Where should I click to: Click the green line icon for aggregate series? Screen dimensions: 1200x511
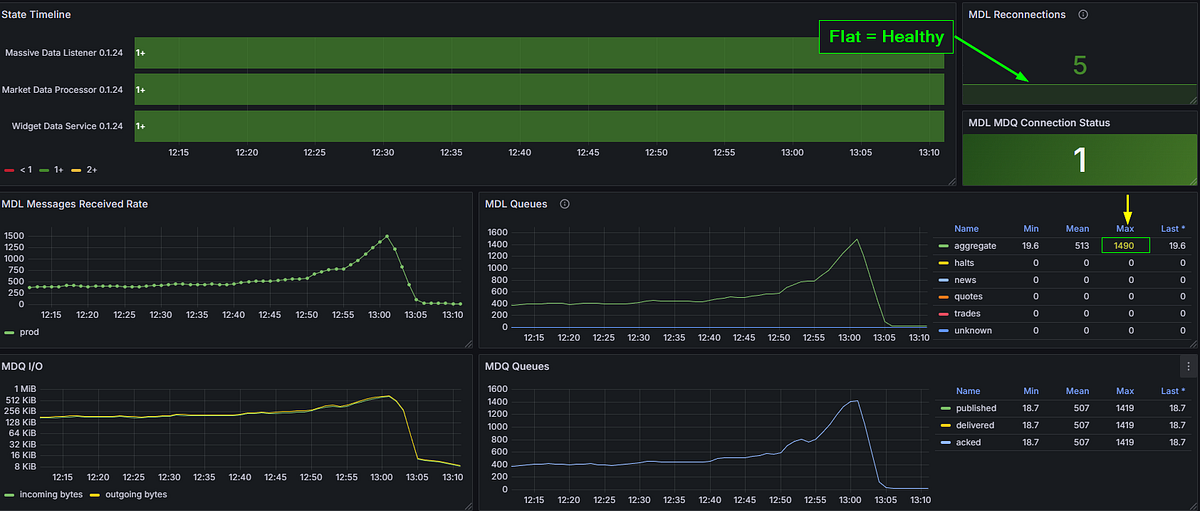tap(945, 245)
